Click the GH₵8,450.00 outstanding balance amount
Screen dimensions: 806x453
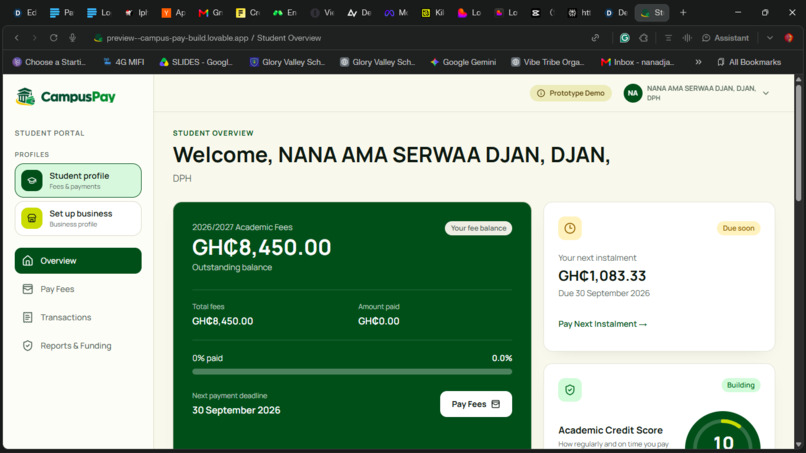pyautogui.click(x=262, y=247)
